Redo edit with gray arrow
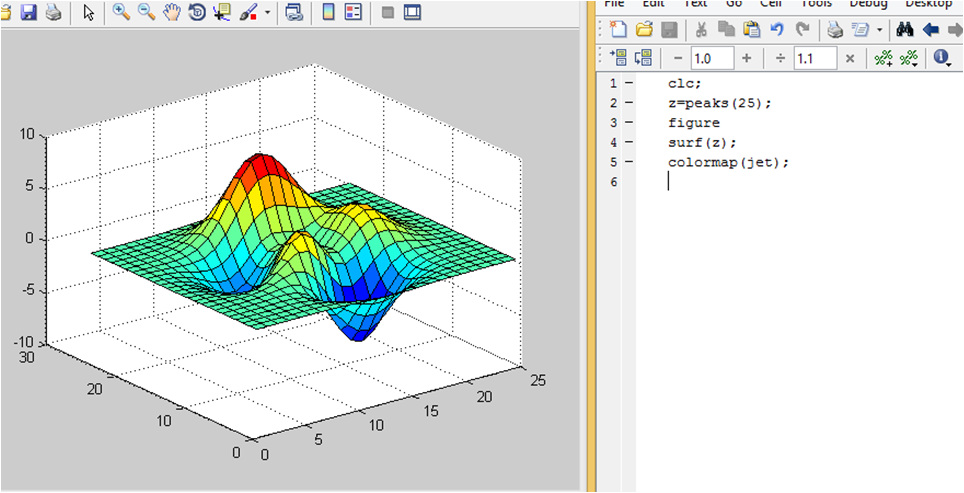This screenshot has width=964, height=493. pyautogui.click(x=802, y=28)
